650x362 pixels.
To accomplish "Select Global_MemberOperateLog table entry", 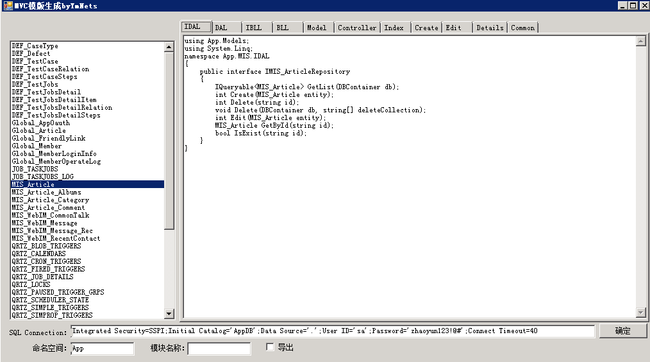I will [x=87, y=161].
